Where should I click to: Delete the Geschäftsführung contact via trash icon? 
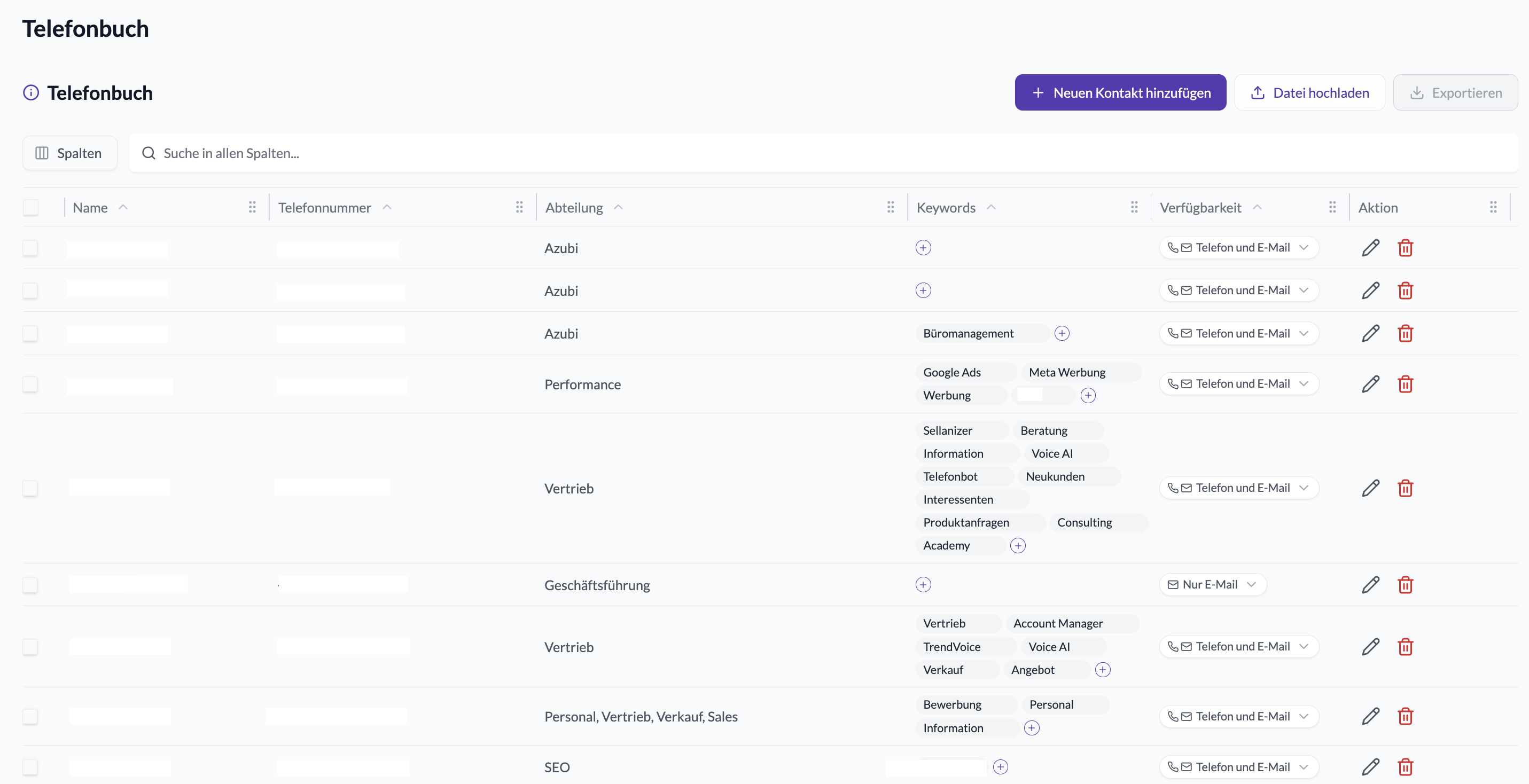tap(1405, 585)
